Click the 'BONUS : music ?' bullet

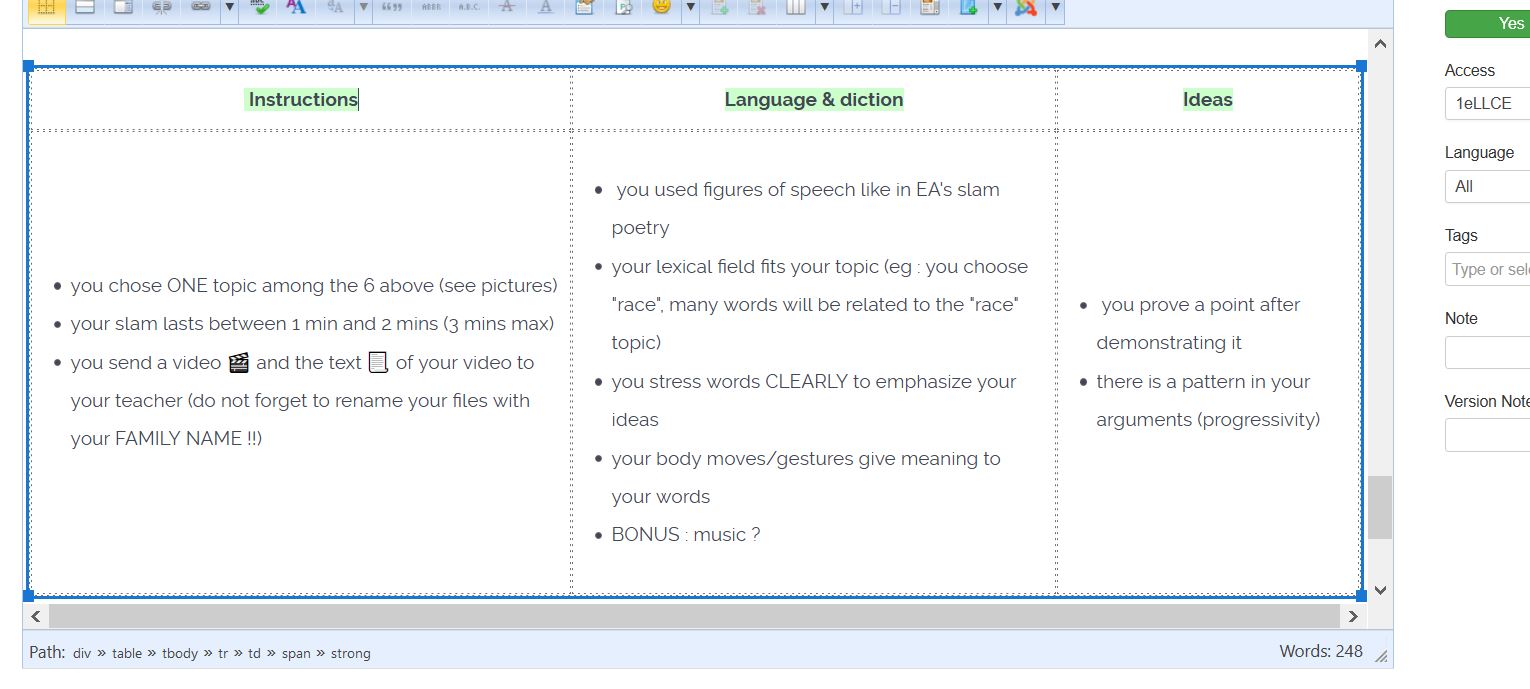pyautogui.click(x=686, y=535)
